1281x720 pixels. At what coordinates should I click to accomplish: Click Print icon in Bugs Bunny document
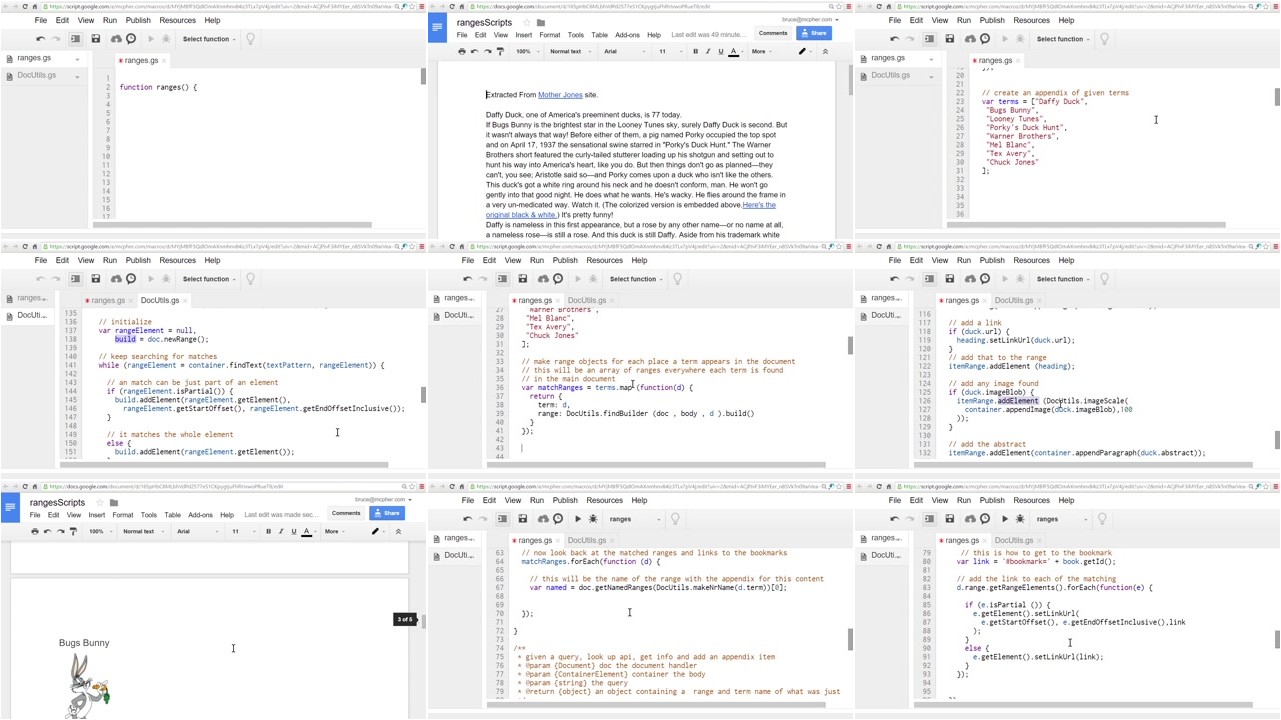[35, 531]
